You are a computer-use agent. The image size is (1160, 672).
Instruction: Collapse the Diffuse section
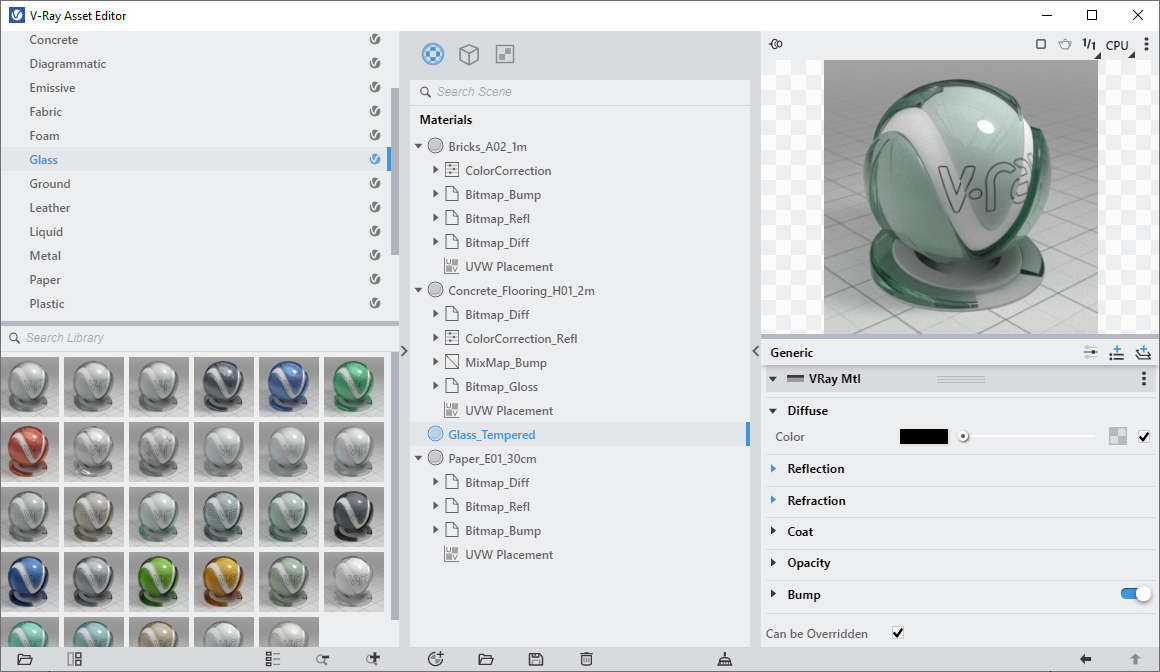pyautogui.click(x=773, y=411)
